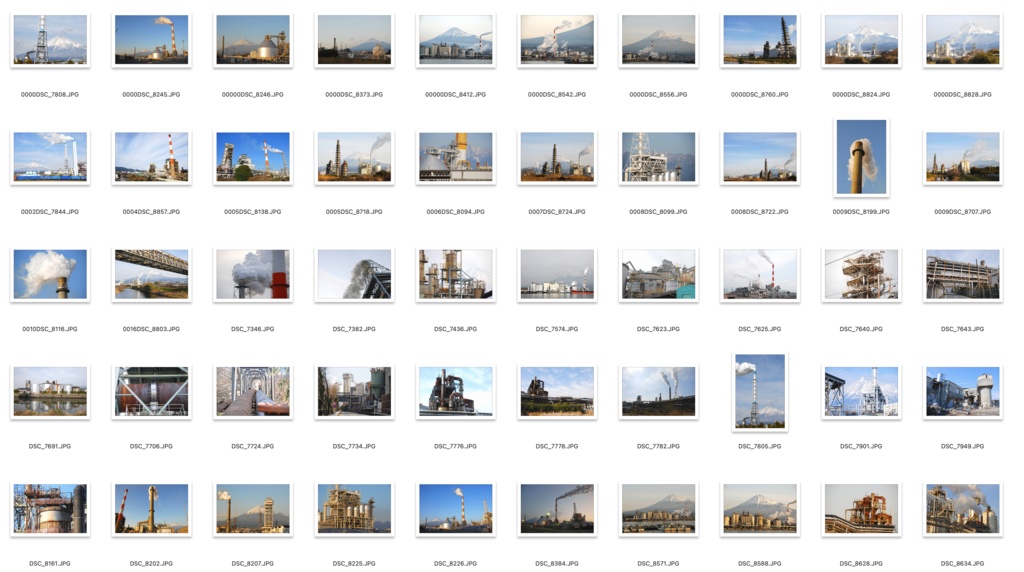The width and height of the screenshot is (1024, 572).
Task: Choose the DSC_8207.JPG image thumbnail
Action: coord(253,509)
